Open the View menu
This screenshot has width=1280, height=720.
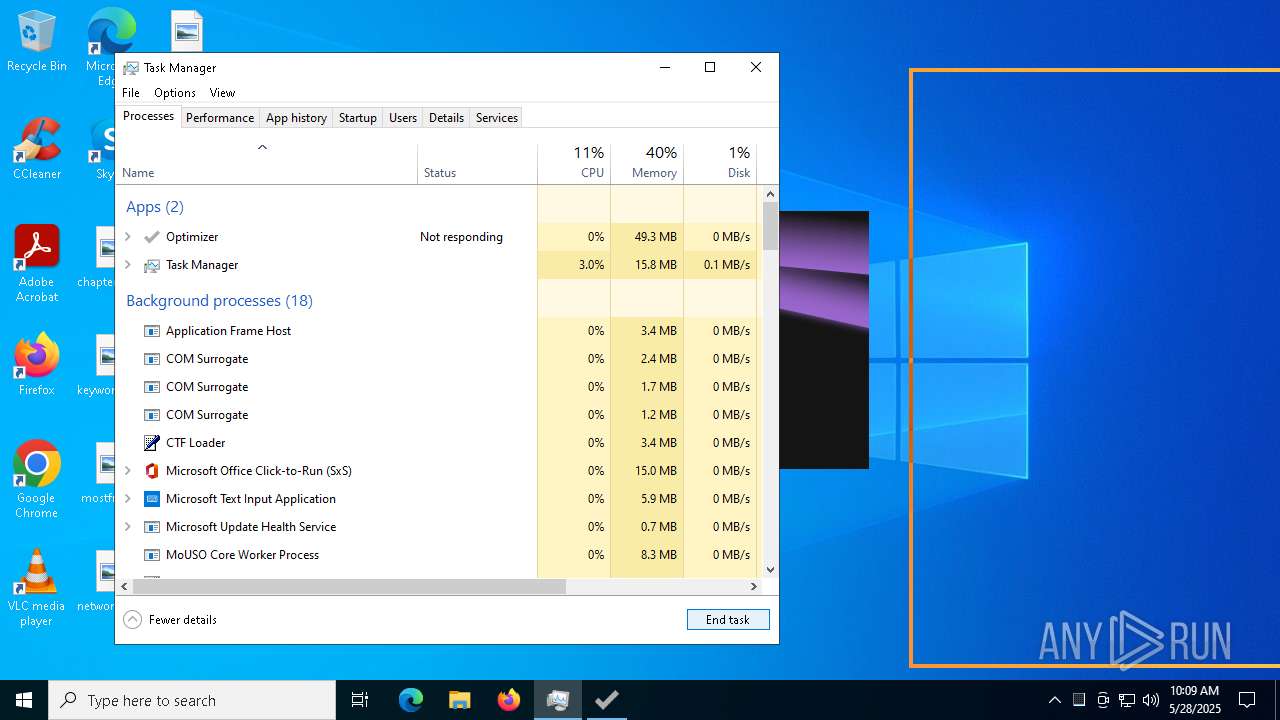click(x=222, y=93)
